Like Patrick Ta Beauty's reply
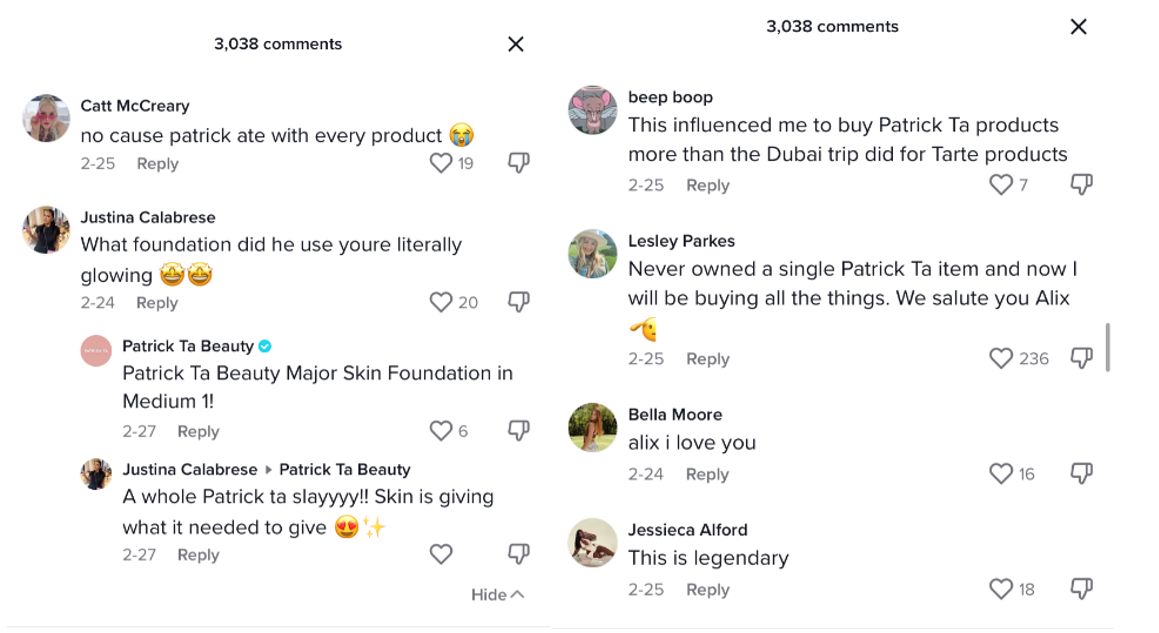This screenshot has width=1159, height=633. click(x=440, y=431)
